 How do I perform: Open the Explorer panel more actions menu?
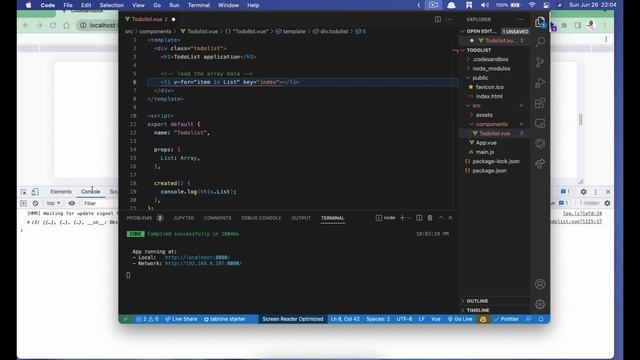pyautogui.click(x=520, y=19)
